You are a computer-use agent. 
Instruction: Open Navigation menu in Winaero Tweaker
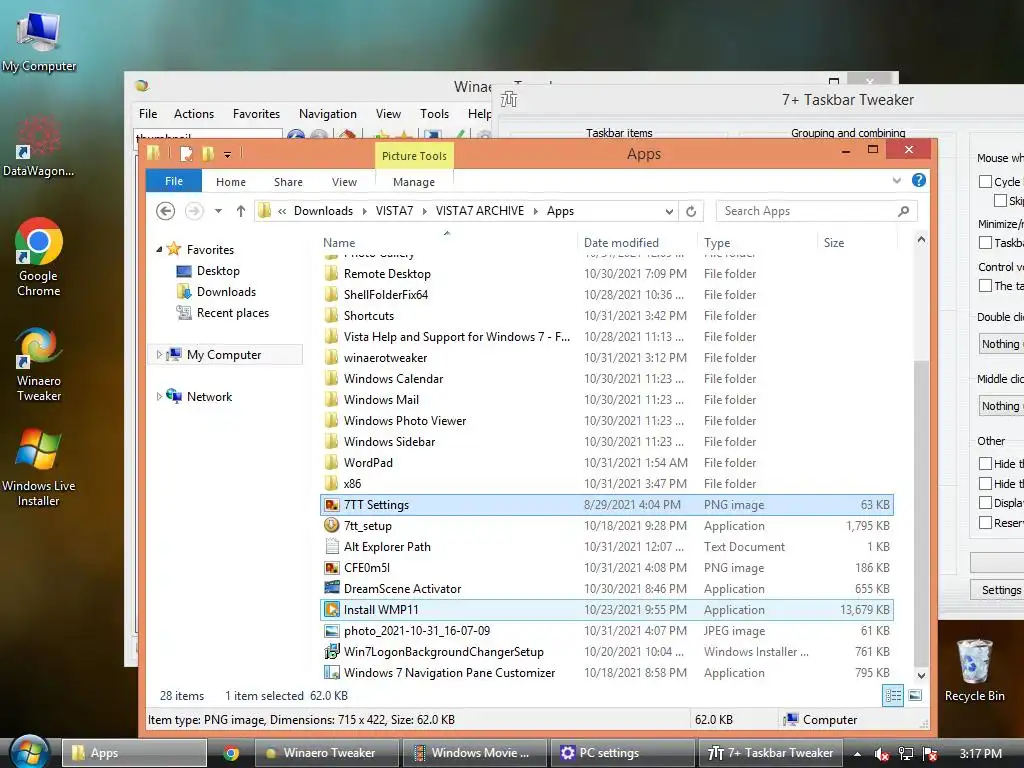pos(327,114)
